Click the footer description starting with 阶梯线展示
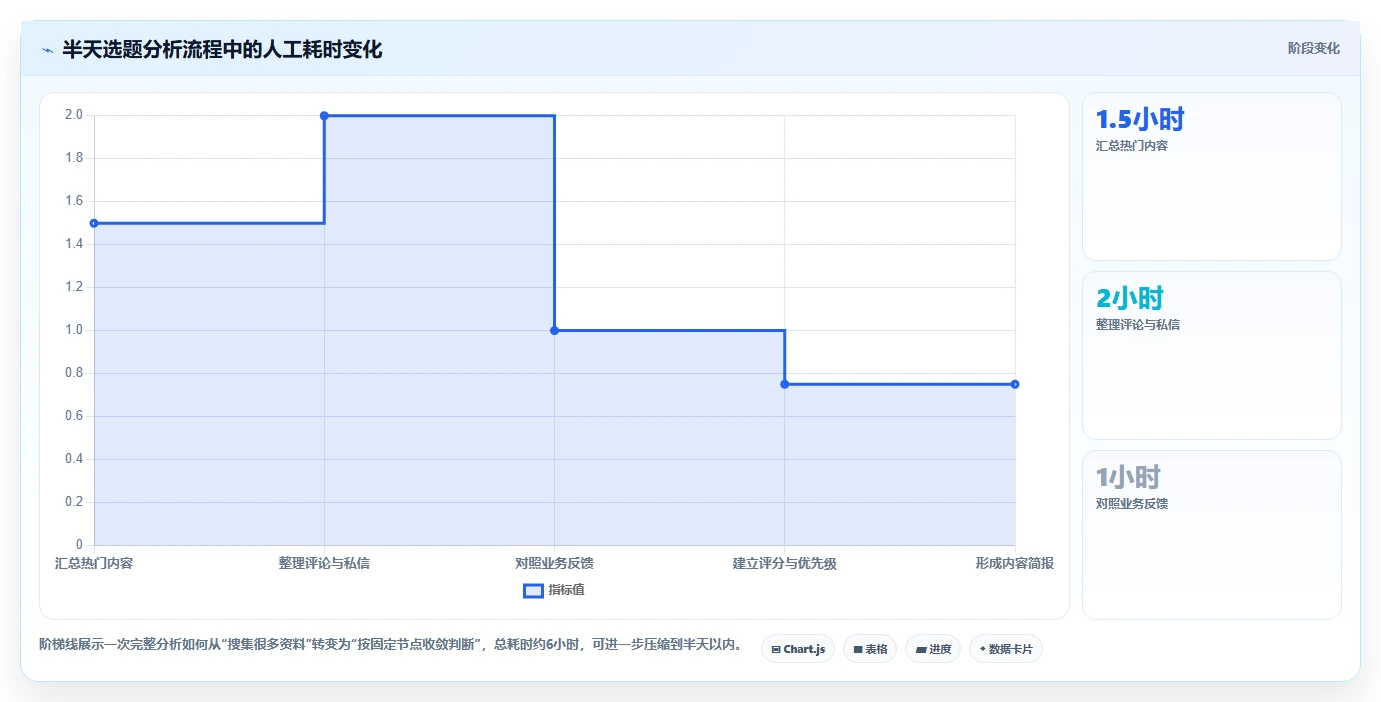The width and height of the screenshot is (1381, 702). tap(392, 645)
